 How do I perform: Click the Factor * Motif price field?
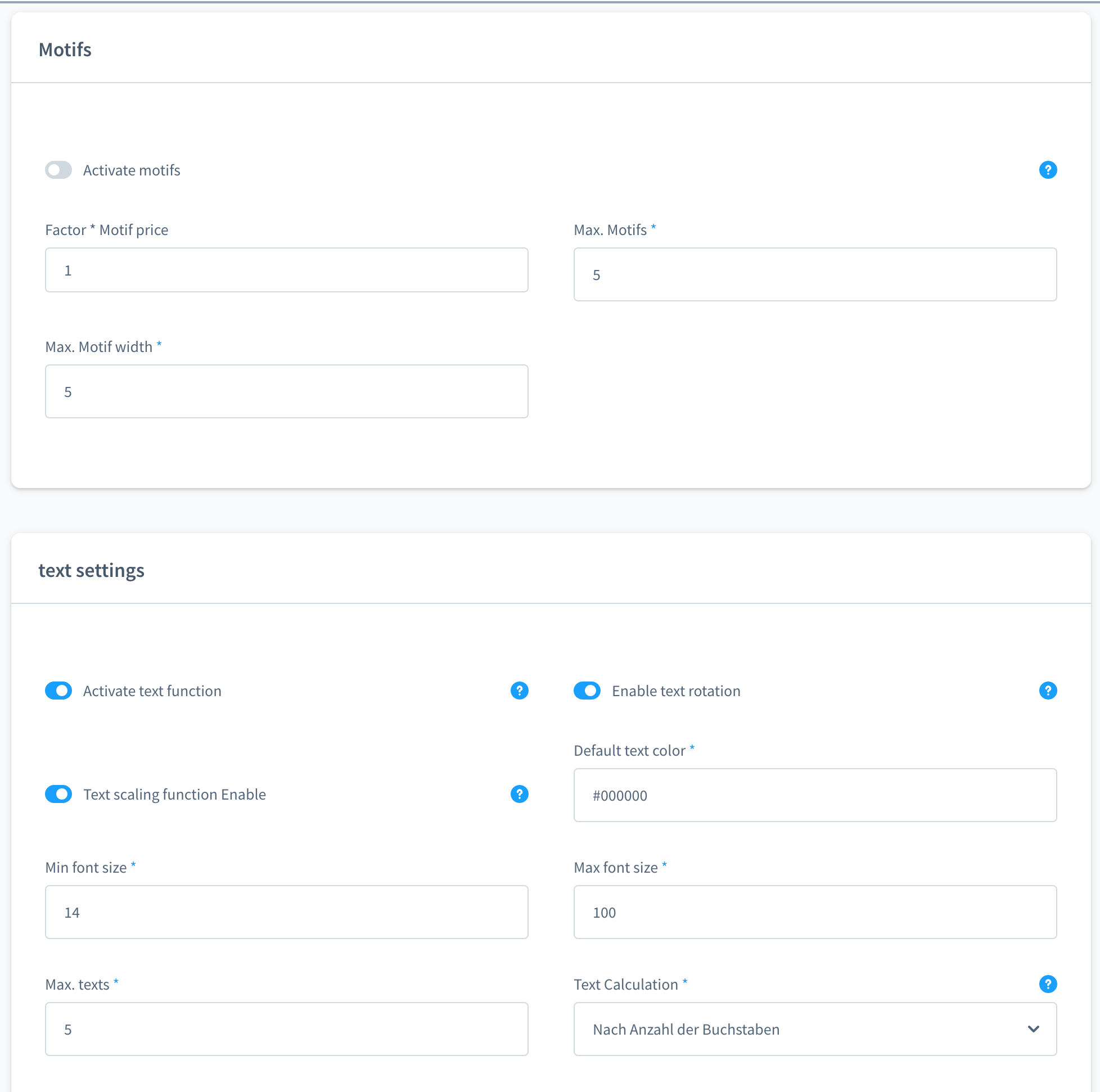pyautogui.click(x=286, y=270)
